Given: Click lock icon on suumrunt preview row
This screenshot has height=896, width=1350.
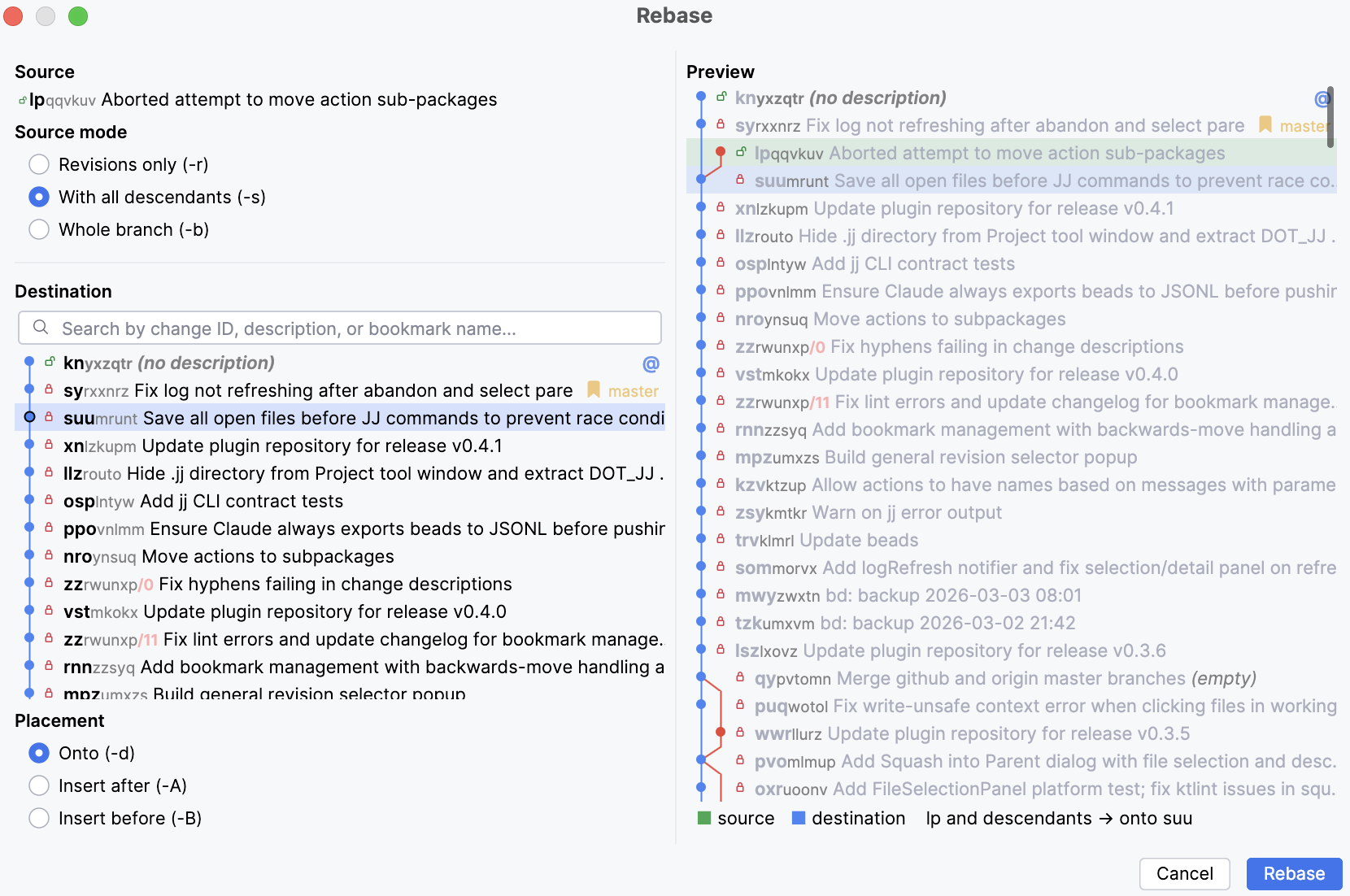Looking at the screenshot, I should [740, 179].
